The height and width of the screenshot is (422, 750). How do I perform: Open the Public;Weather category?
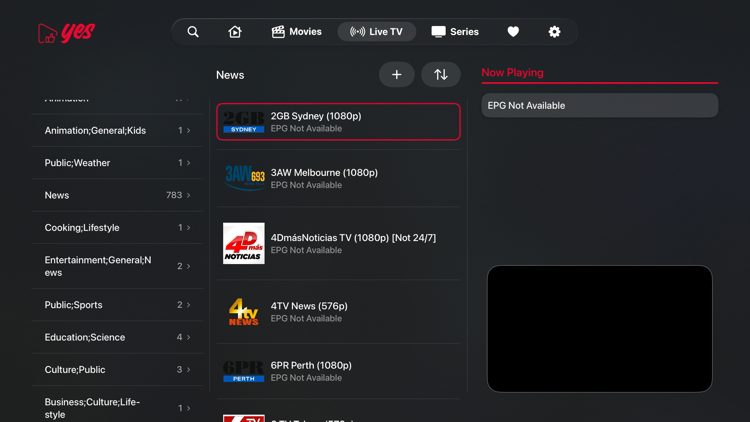pos(118,163)
